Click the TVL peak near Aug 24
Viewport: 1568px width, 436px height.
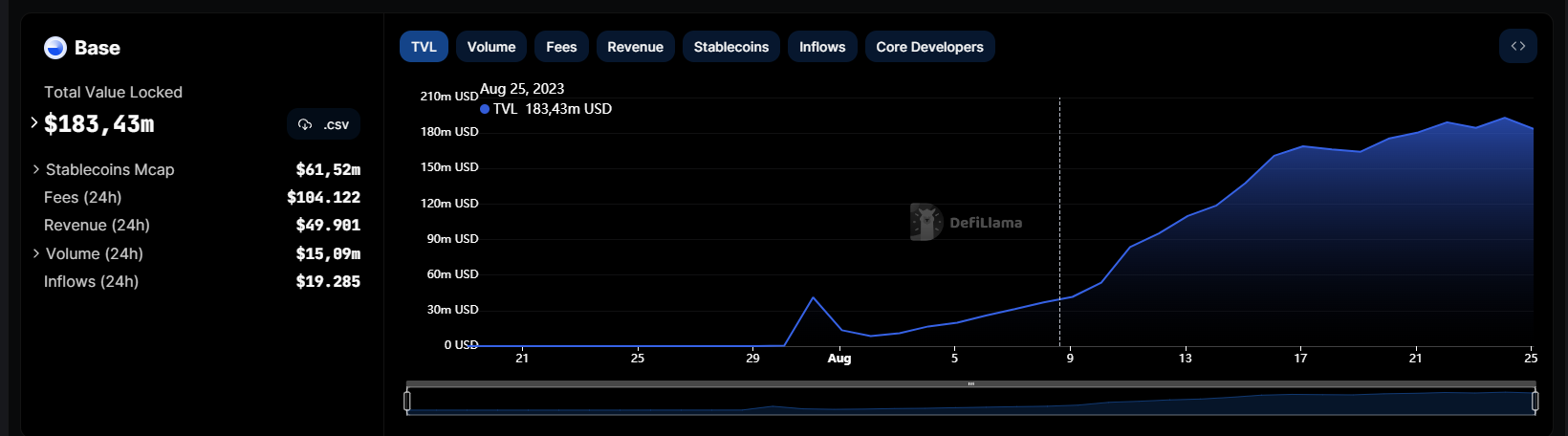tap(1504, 119)
